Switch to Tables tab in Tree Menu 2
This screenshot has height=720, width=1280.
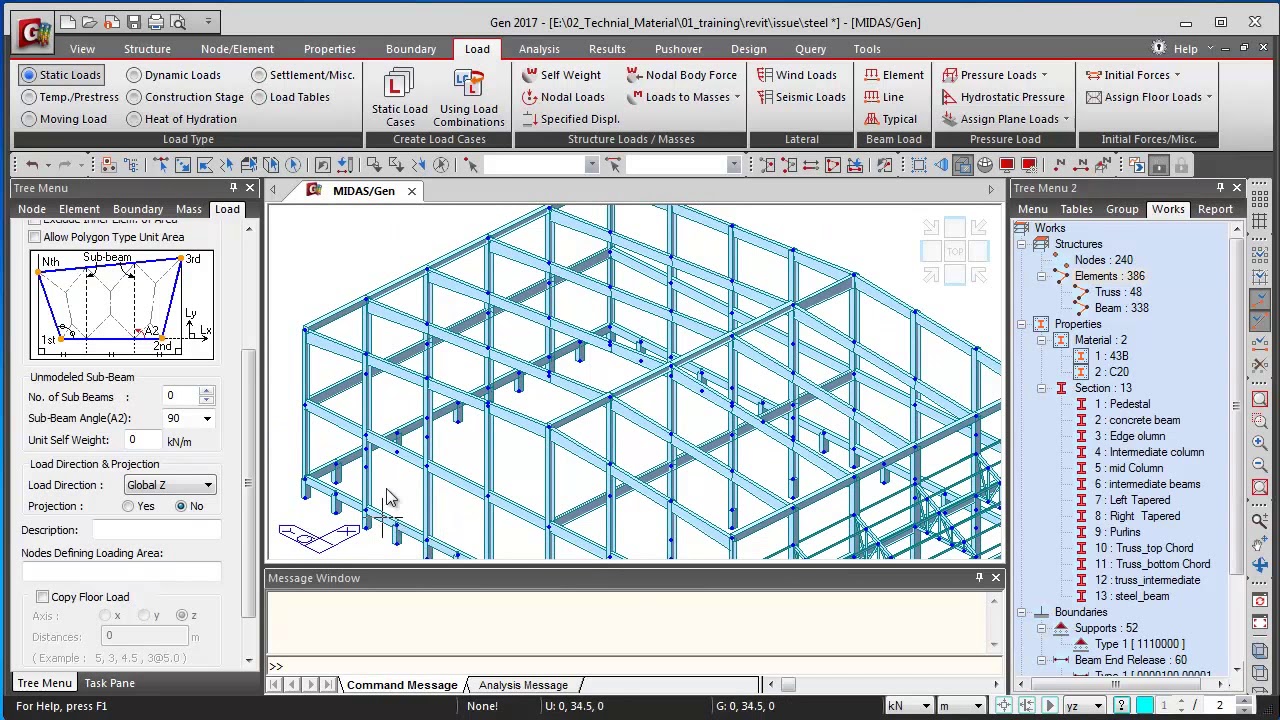(x=1076, y=209)
